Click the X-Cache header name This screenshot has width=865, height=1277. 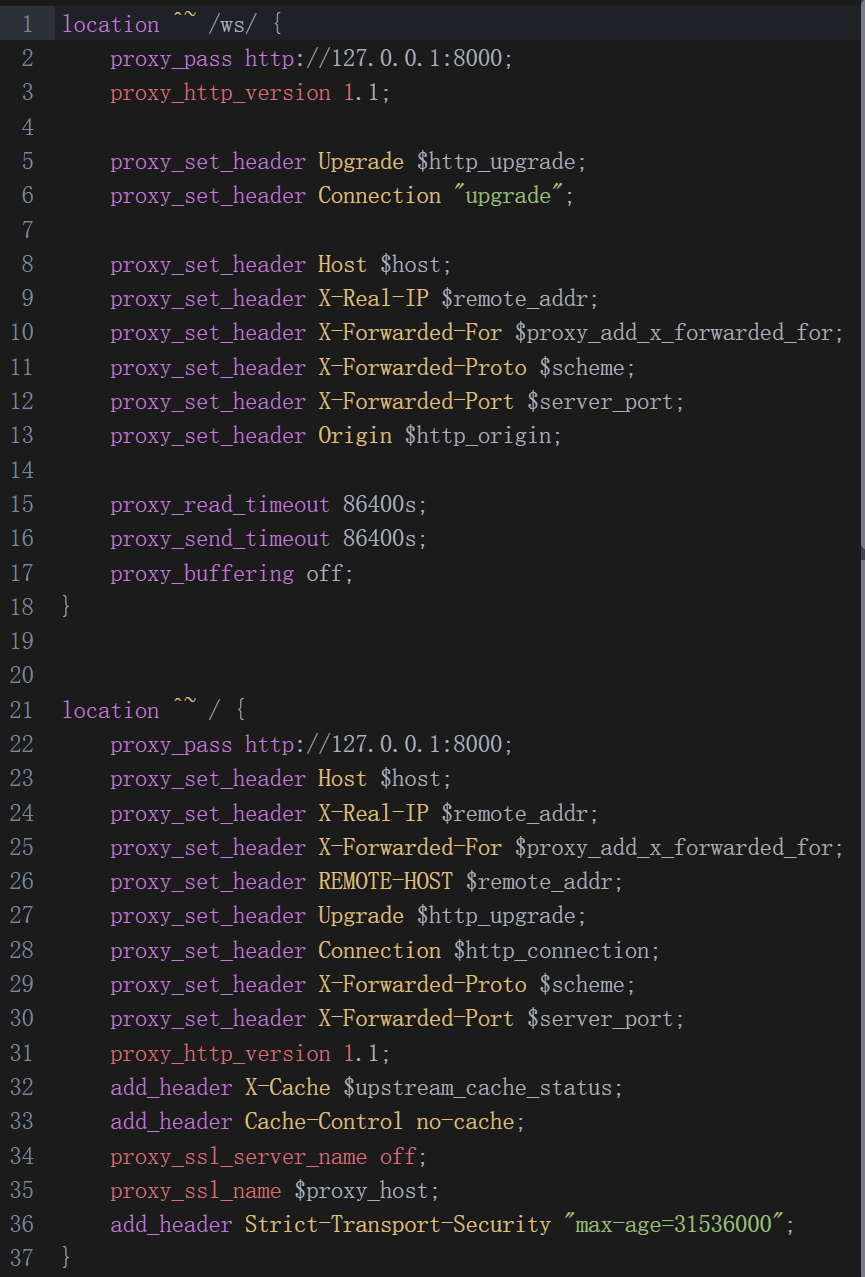287,1088
